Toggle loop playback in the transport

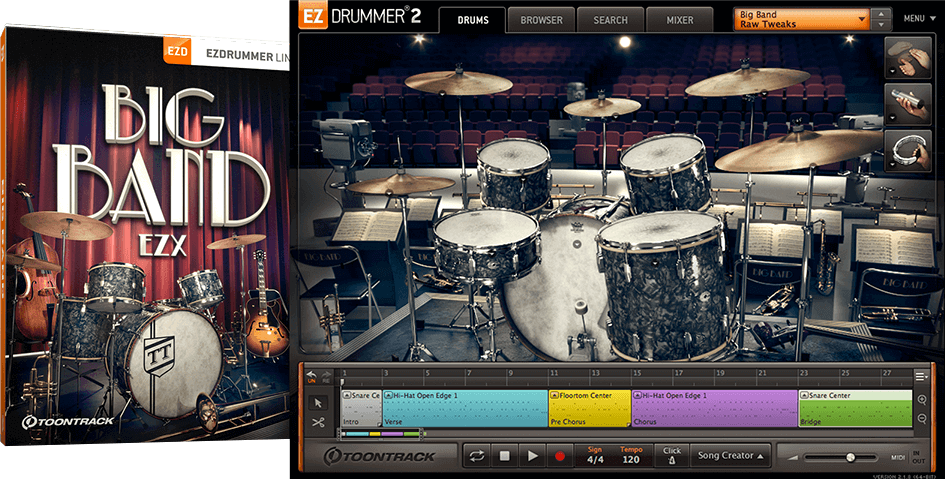pos(477,456)
